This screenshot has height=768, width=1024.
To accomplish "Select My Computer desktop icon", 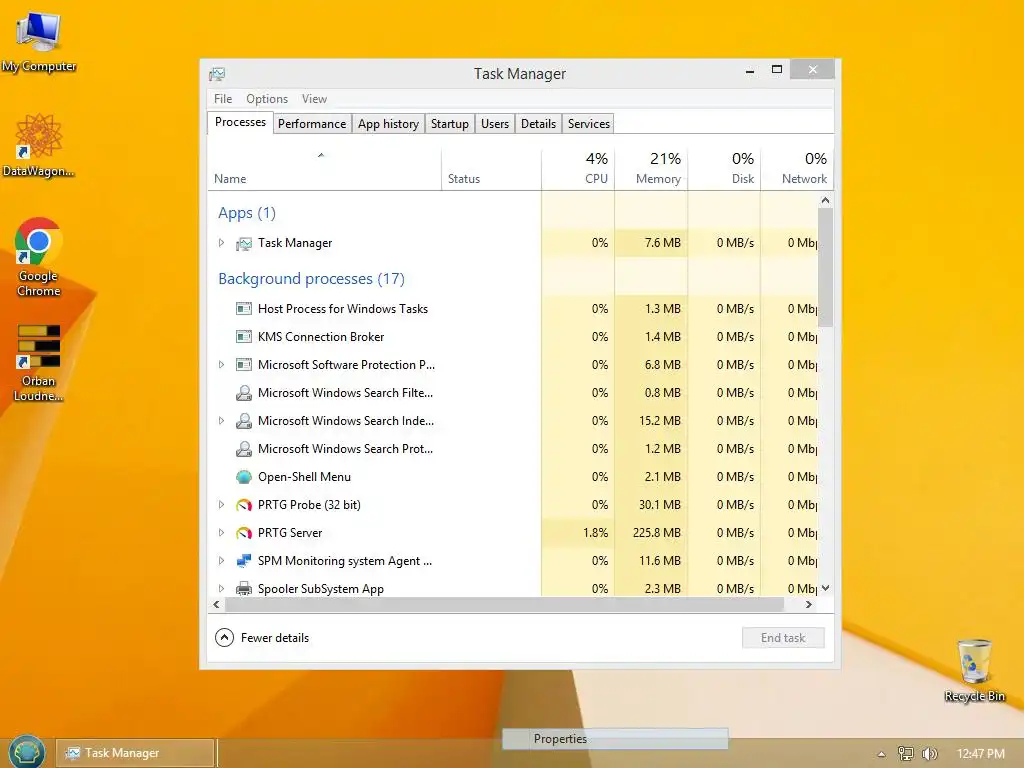I will pyautogui.click(x=39, y=42).
